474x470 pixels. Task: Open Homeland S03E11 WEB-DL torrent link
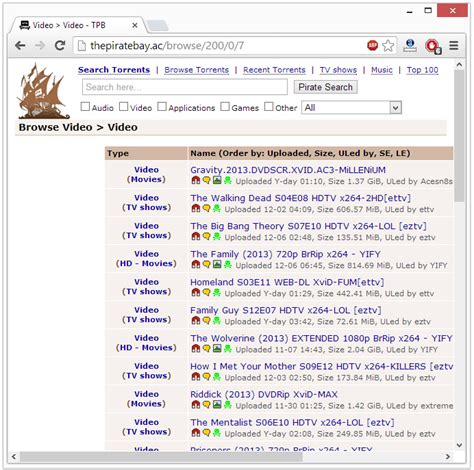click(x=287, y=282)
